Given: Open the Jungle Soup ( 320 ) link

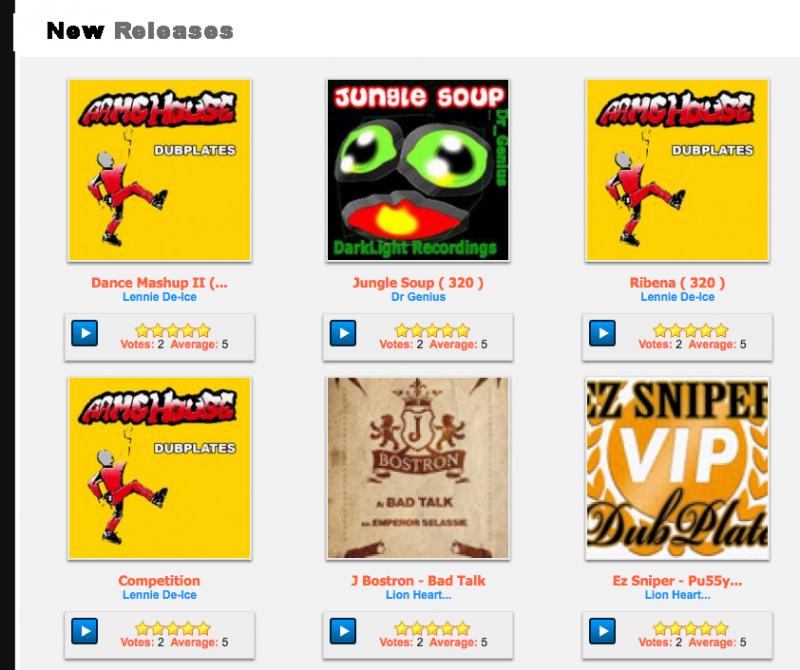Looking at the screenshot, I should [418, 283].
